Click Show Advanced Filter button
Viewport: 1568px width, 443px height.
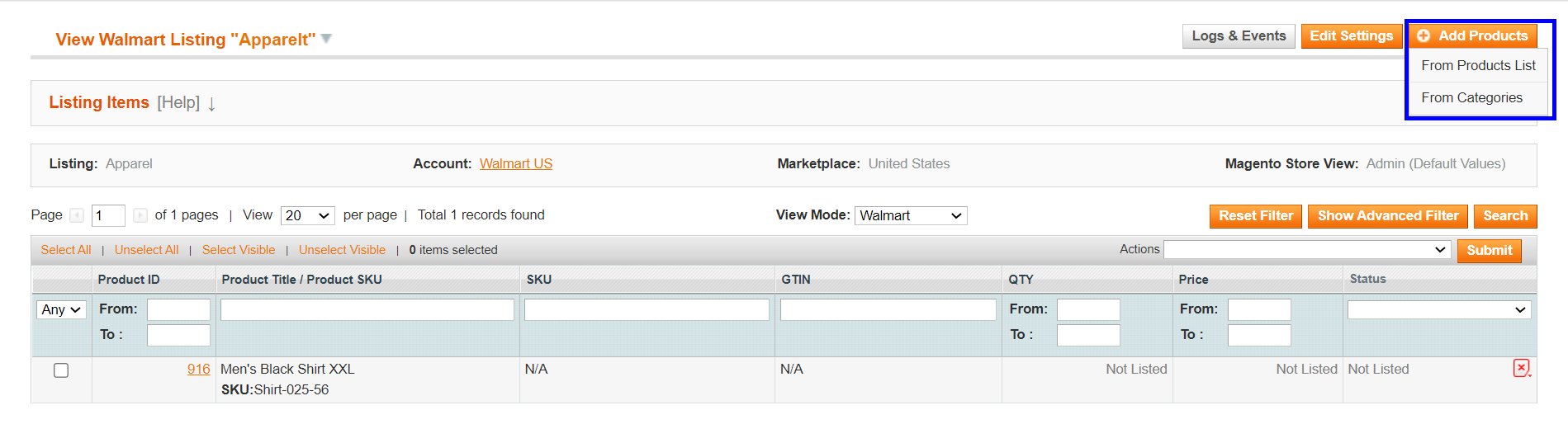(1387, 215)
